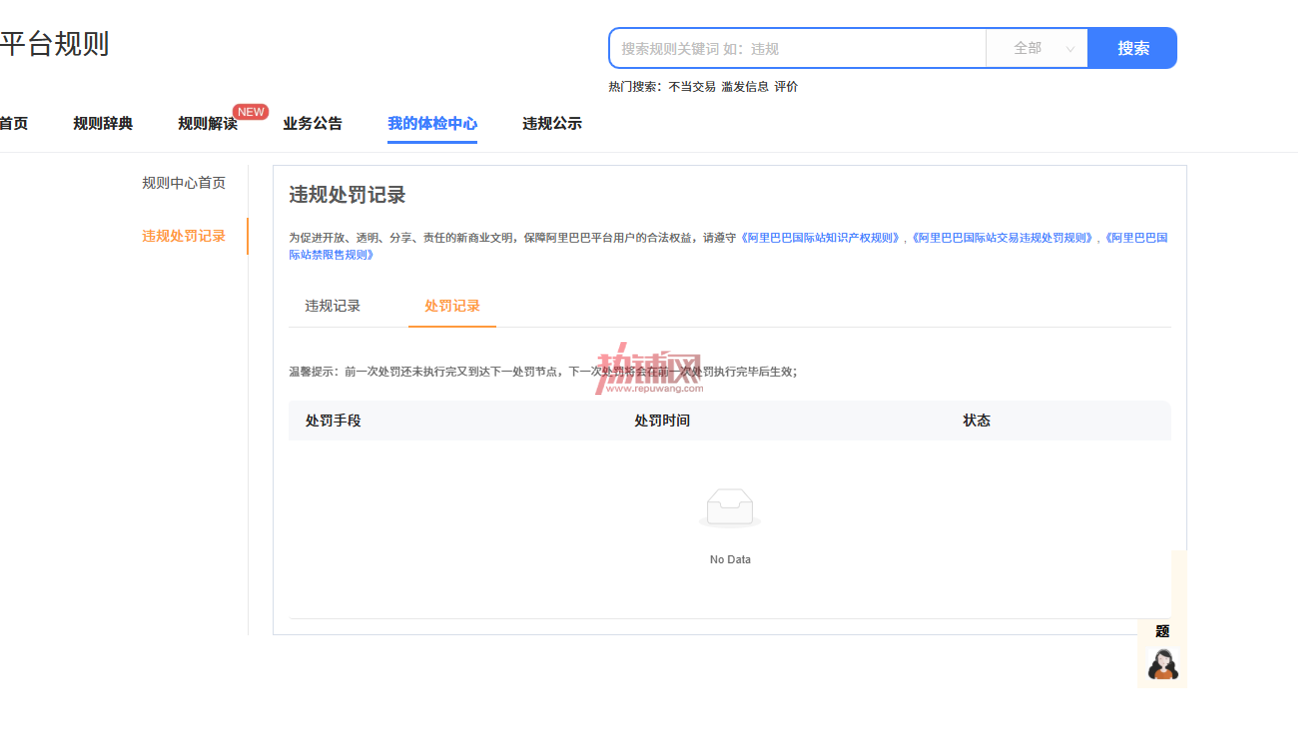Switch to the 违规记录 tab
1298x738 pixels.
[333, 306]
